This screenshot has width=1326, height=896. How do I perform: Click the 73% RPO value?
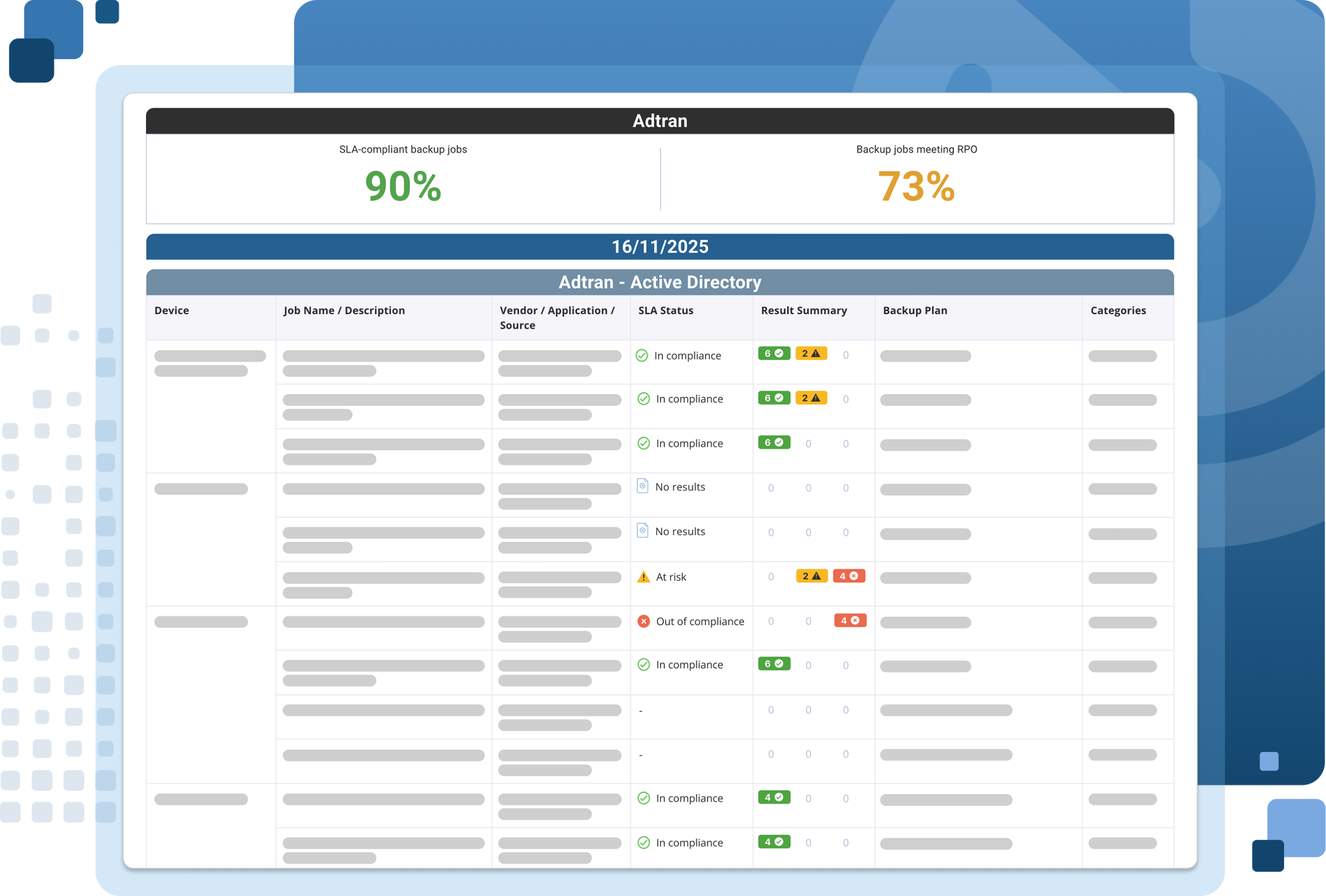tap(916, 186)
